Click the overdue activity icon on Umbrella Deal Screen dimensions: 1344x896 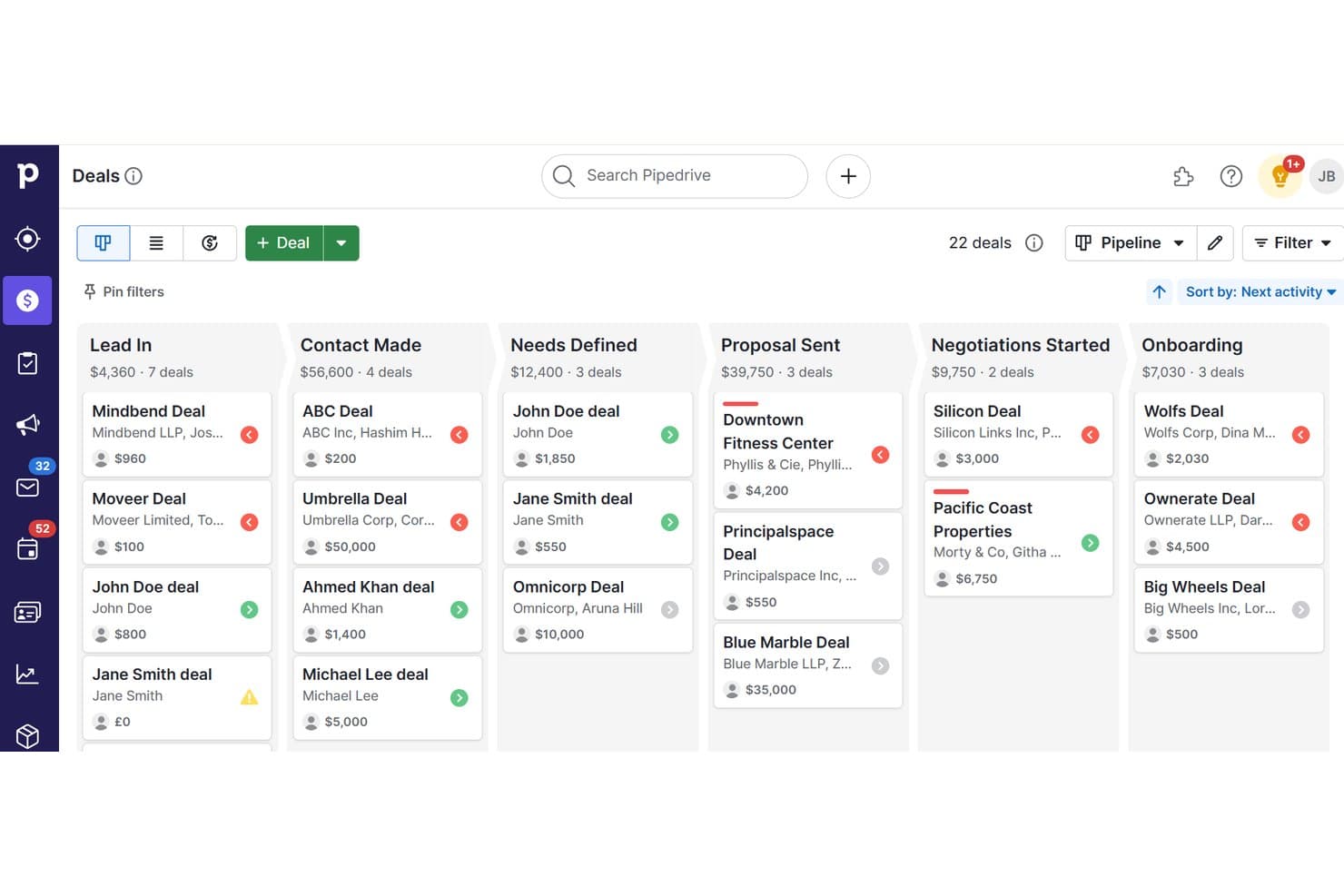pos(460,522)
